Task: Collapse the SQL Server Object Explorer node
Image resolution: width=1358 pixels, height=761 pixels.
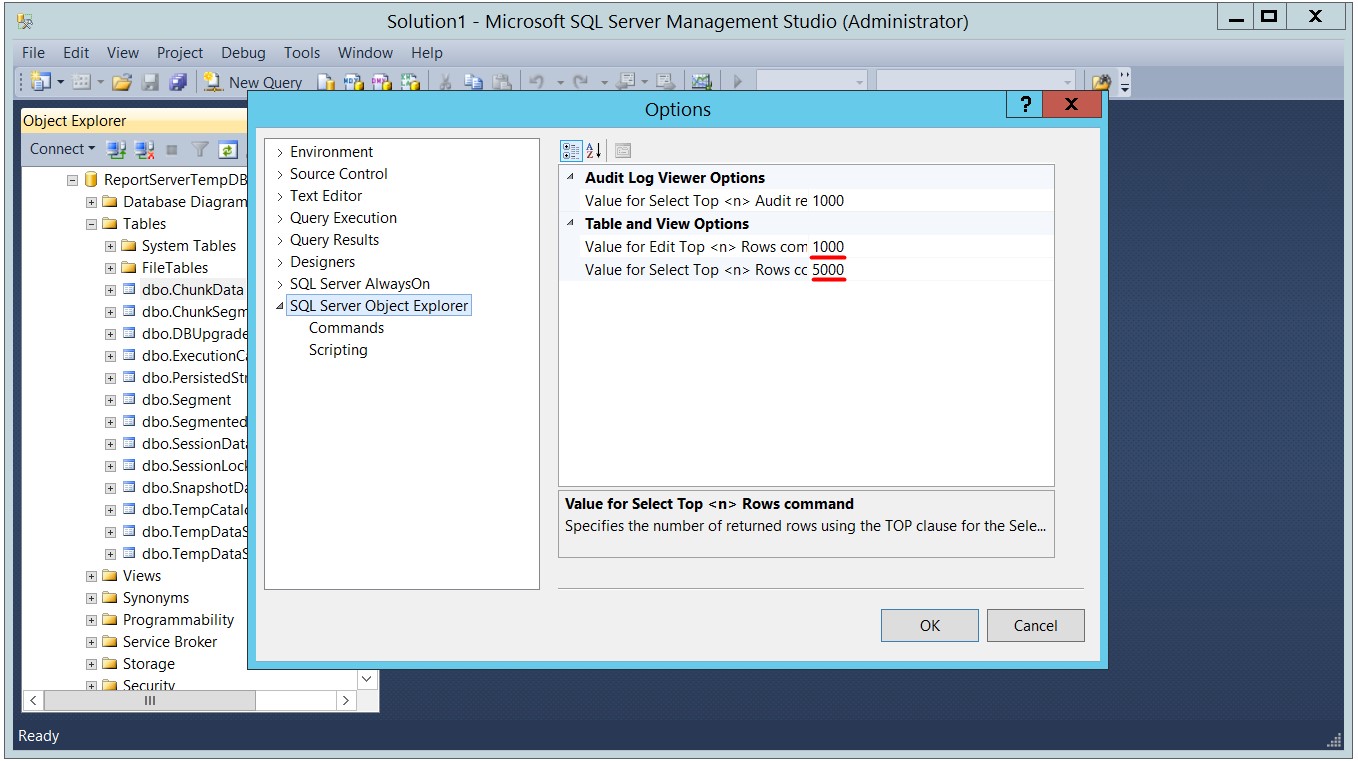Action: (x=280, y=306)
